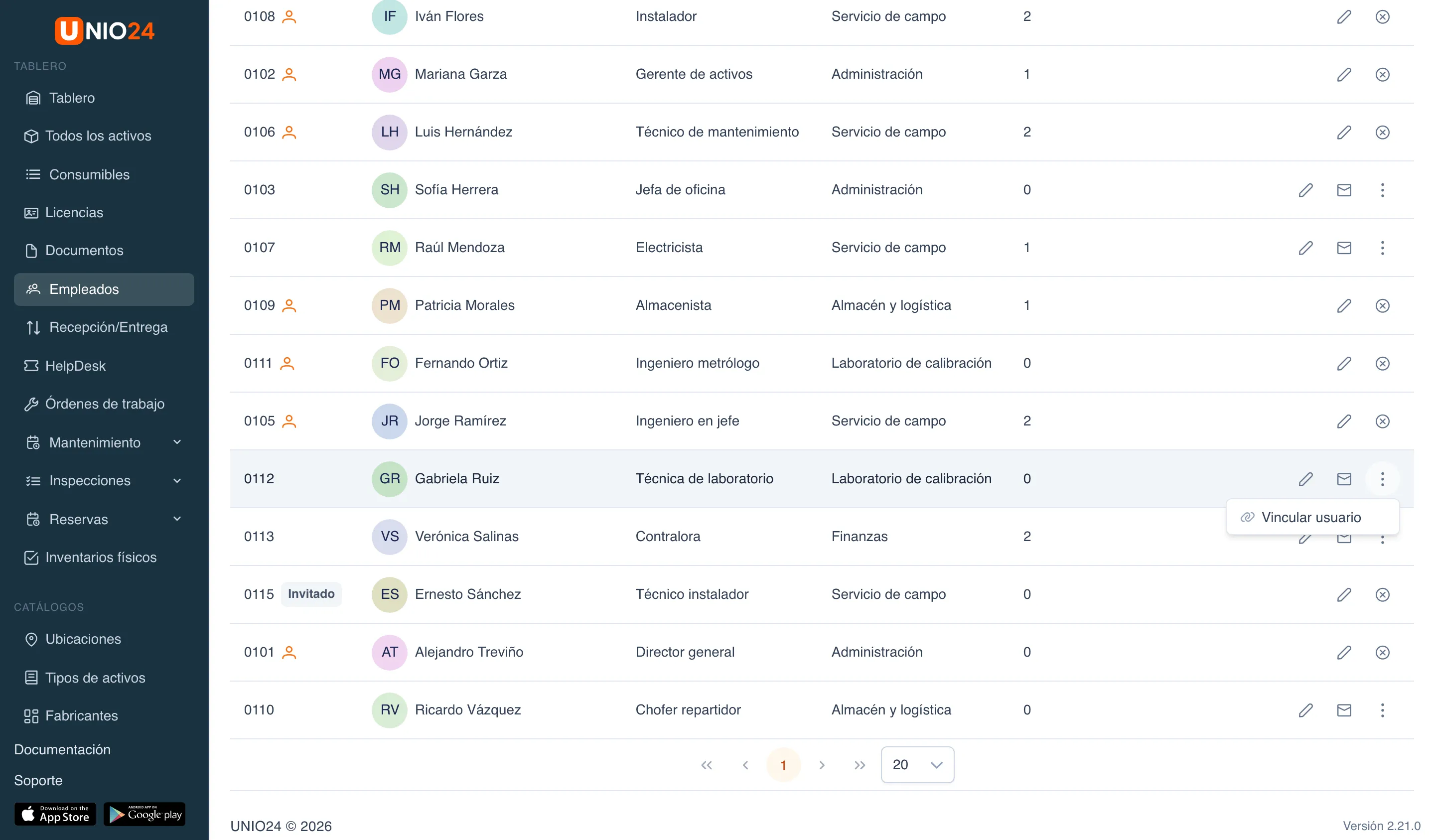Open the kebab menu for Ricardo Vázquez
The image size is (1435, 840).
[x=1382, y=710]
